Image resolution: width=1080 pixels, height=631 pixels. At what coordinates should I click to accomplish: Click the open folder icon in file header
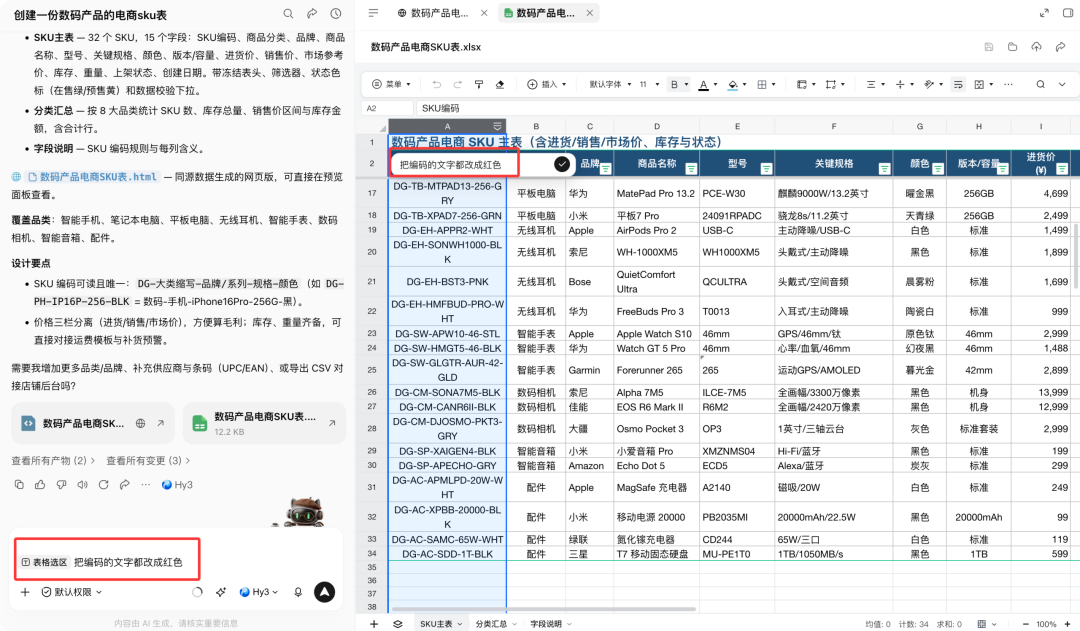pyautogui.click(x=1012, y=47)
